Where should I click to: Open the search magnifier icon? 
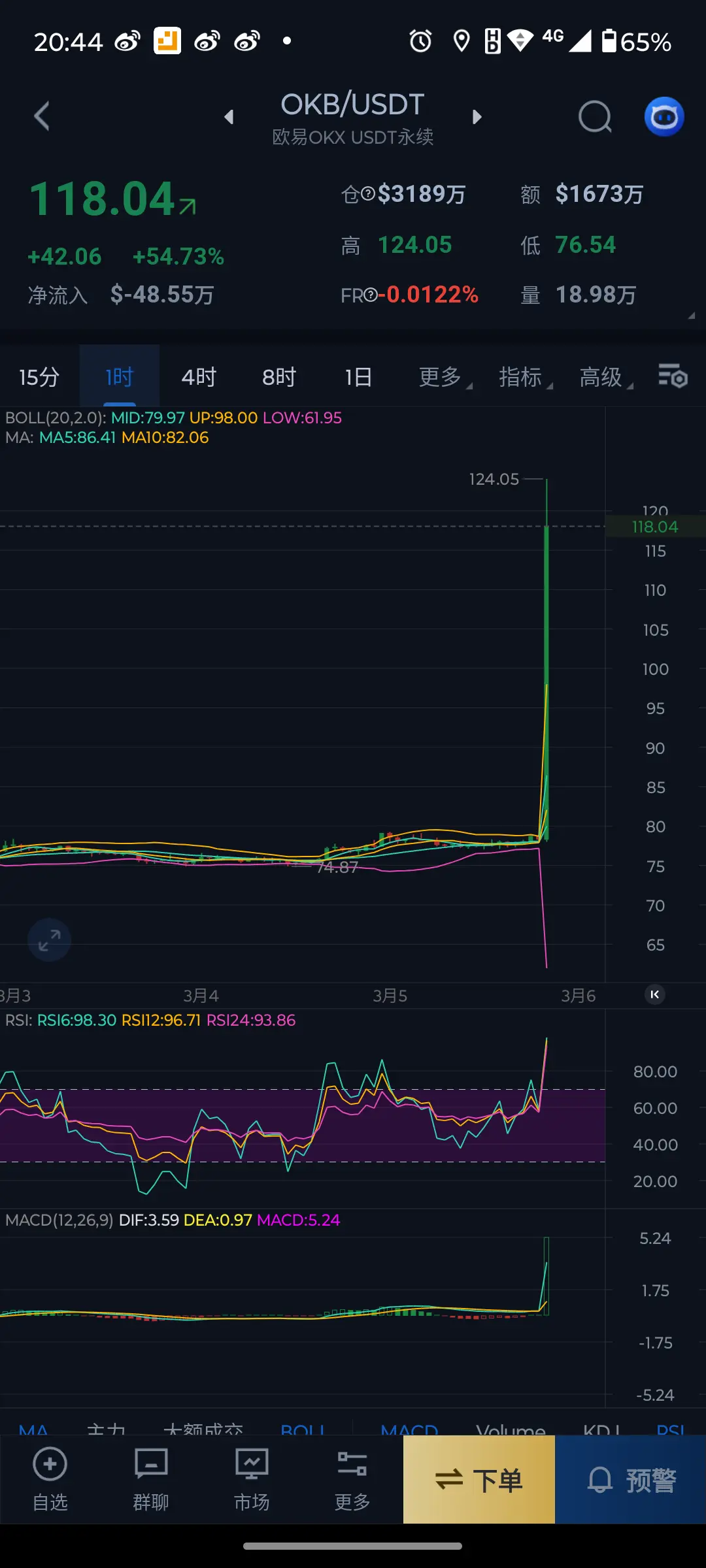595,117
